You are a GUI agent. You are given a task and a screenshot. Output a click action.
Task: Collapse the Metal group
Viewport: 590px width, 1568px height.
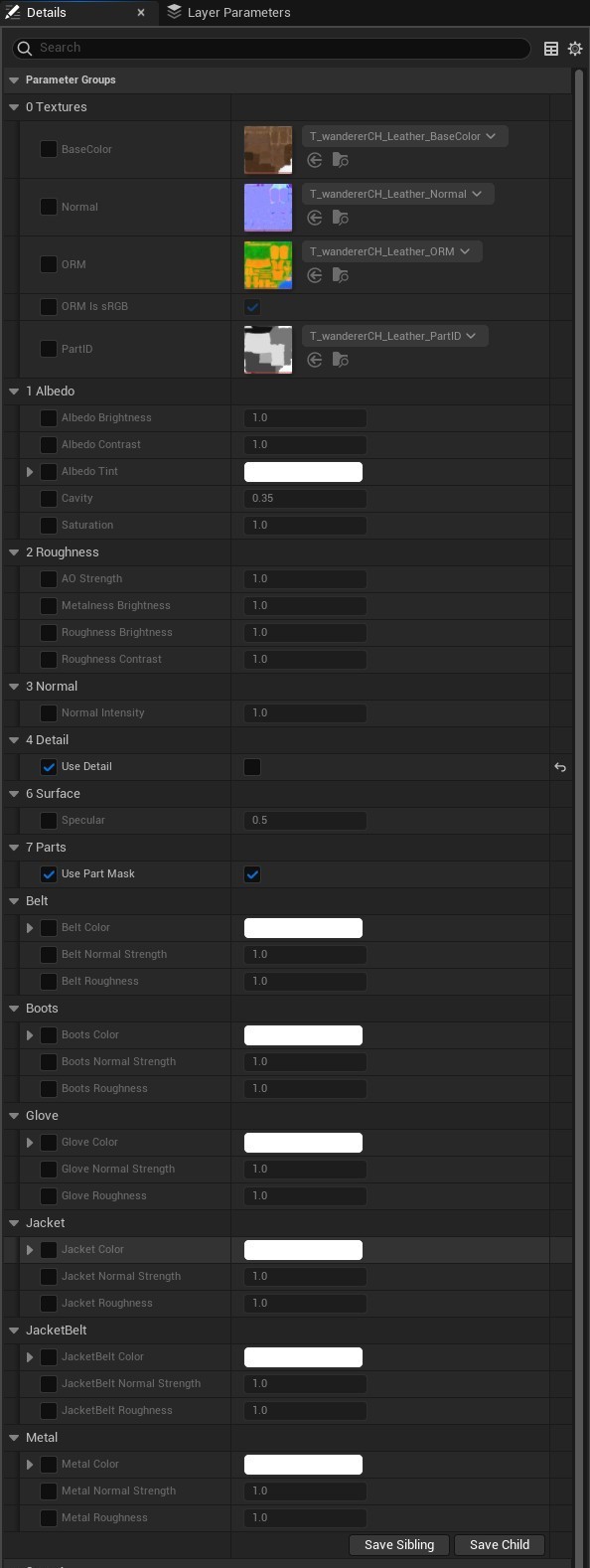[14, 1438]
